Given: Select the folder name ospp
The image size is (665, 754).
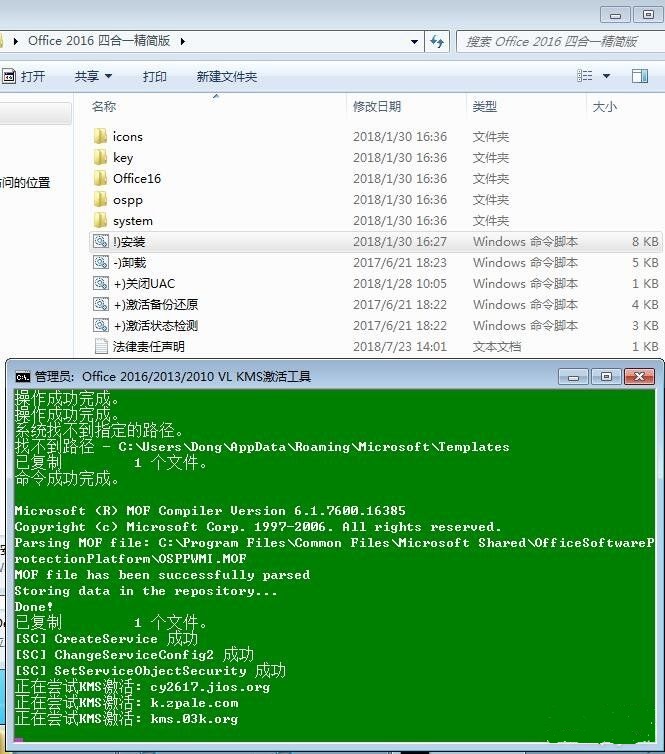Looking at the screenshot, I should point(128,200).
